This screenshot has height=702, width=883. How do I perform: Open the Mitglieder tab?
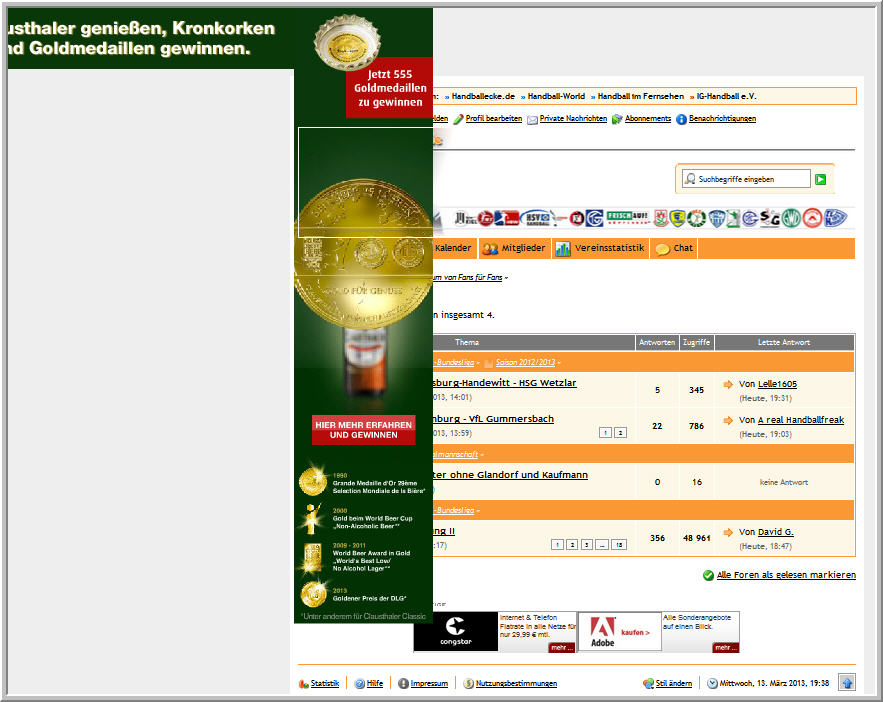click(x=515, y=248)
